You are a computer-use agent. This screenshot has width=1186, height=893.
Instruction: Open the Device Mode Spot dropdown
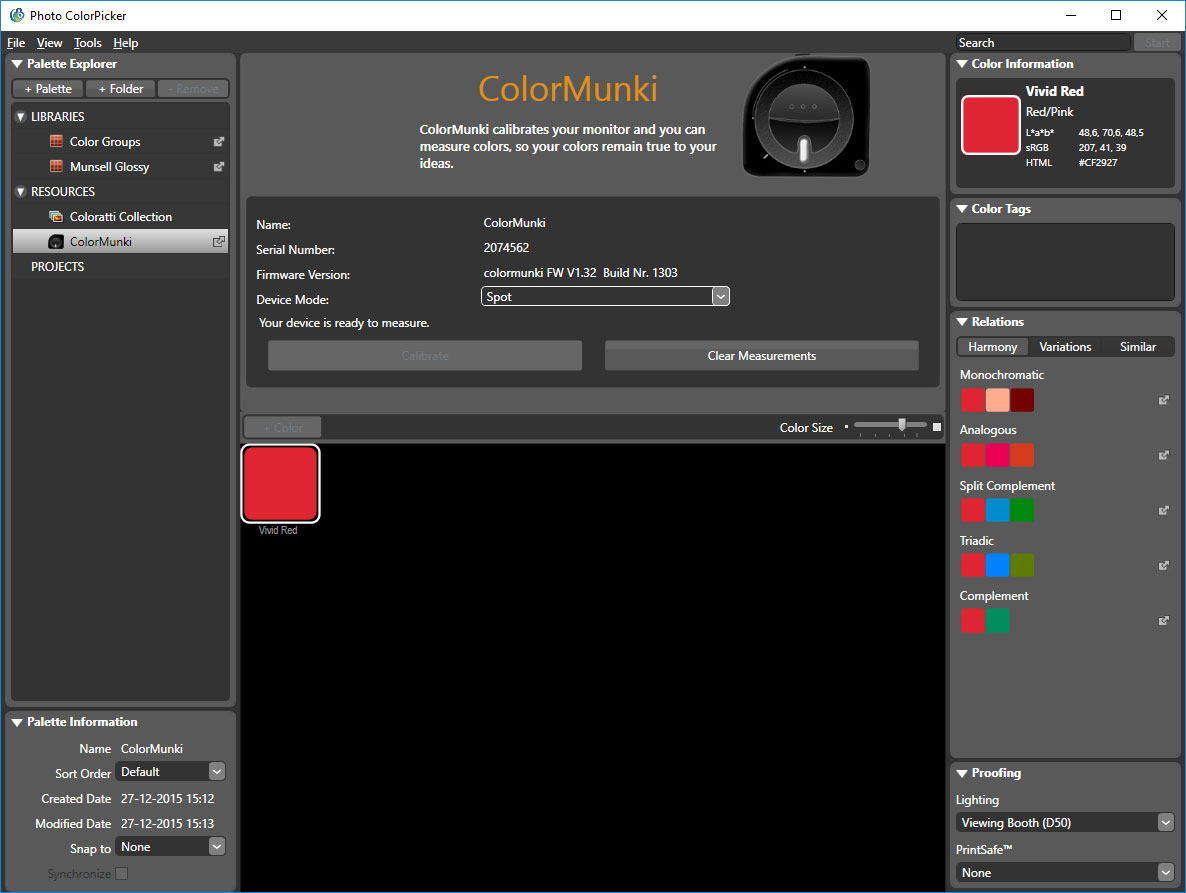605,296
